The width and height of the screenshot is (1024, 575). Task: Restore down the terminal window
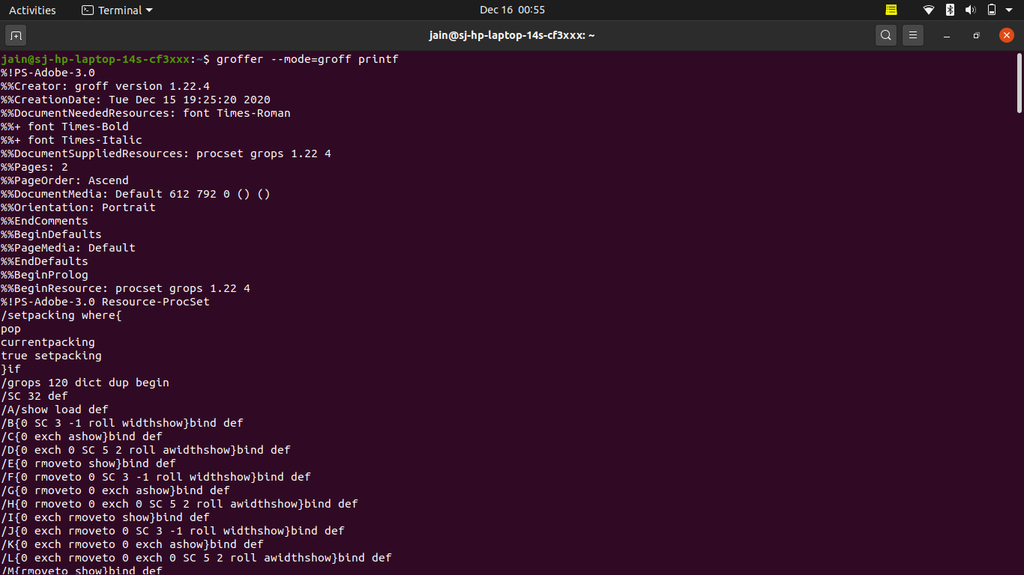pyautogui.click(x=976, y=35)
